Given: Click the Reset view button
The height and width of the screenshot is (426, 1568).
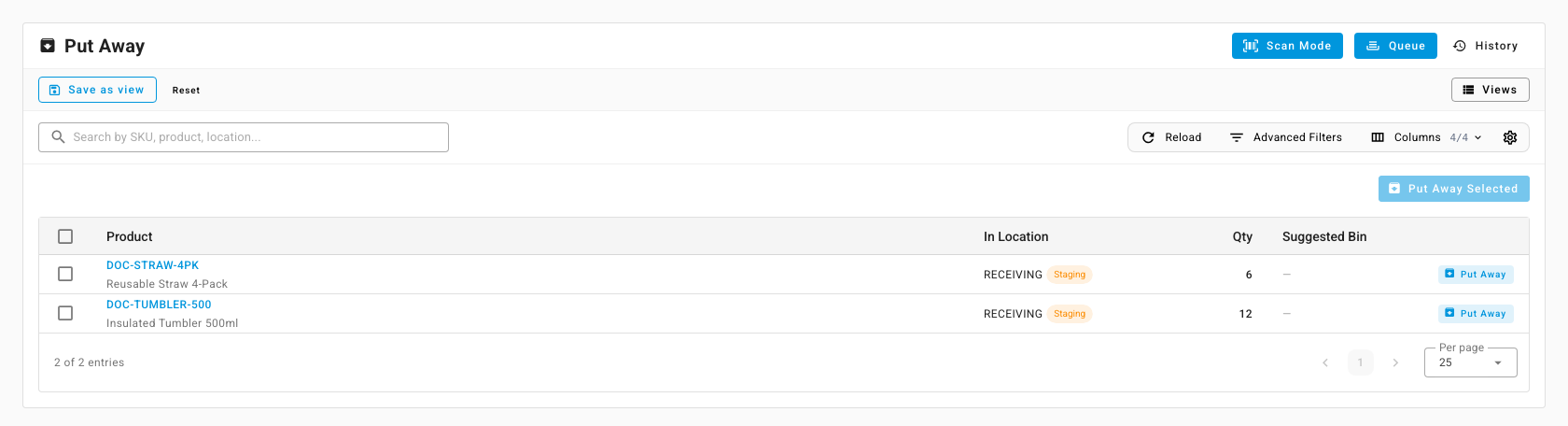Looking at the screenshot, I should [x=186, y=90].
